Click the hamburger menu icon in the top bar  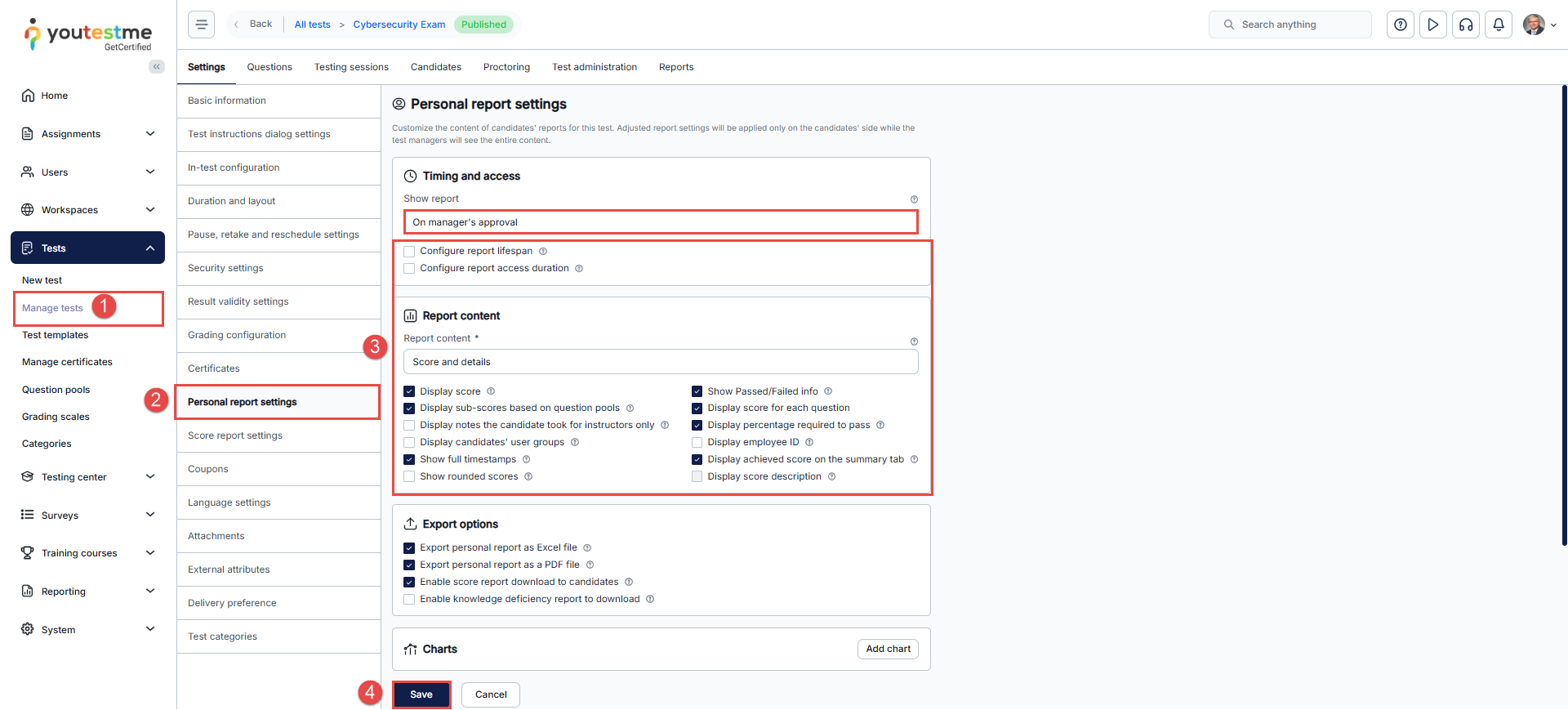(201, 25)
